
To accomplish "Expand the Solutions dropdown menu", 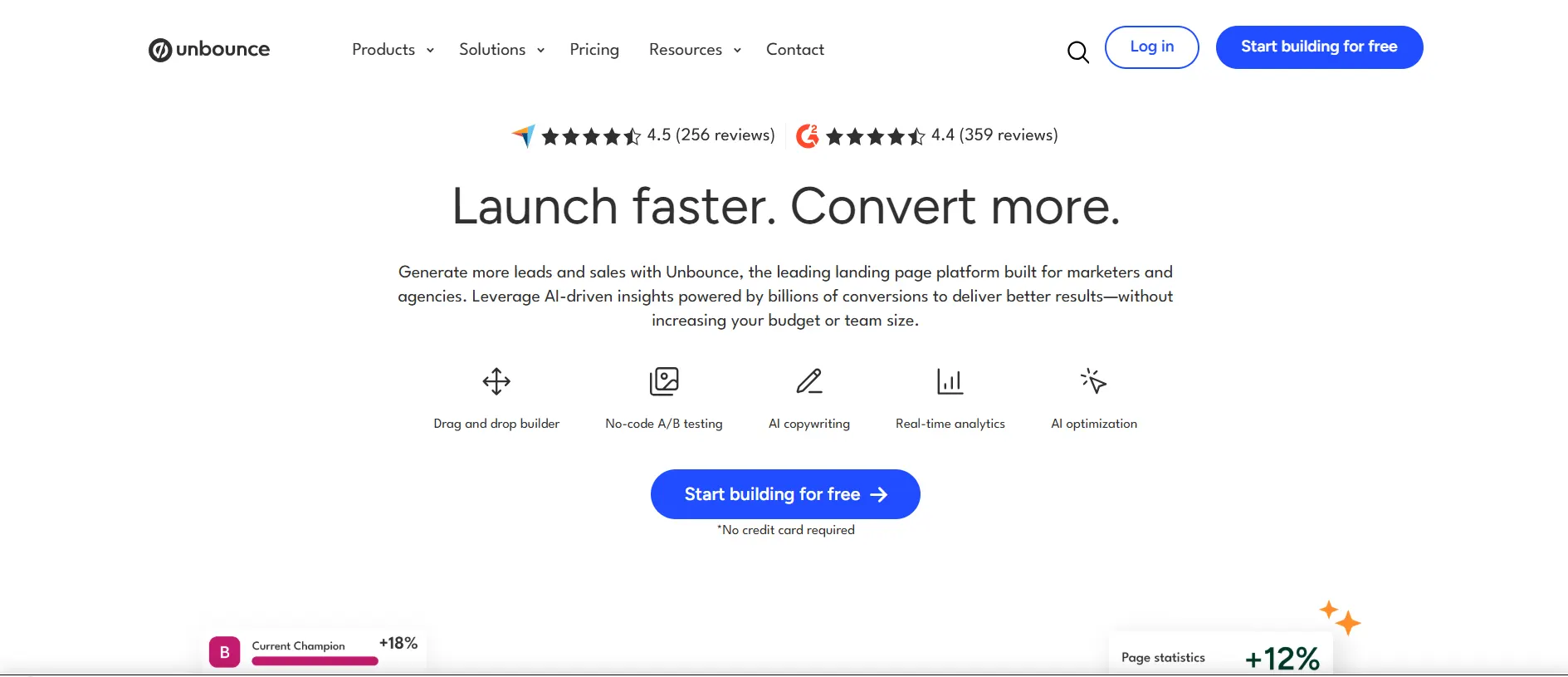I will pos(502,50).
